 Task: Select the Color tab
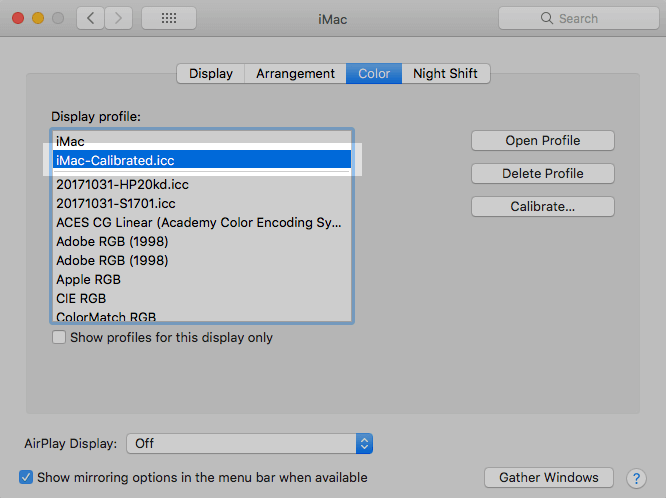[x=374, y=74]
